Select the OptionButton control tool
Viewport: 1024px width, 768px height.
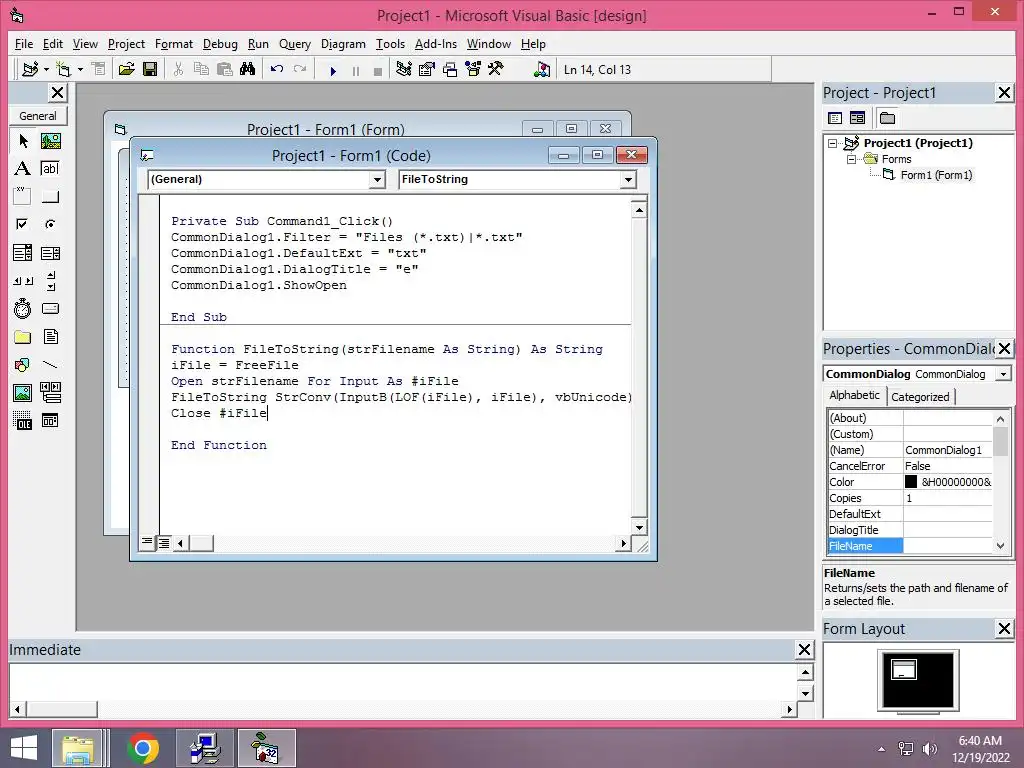click(50, 225)
